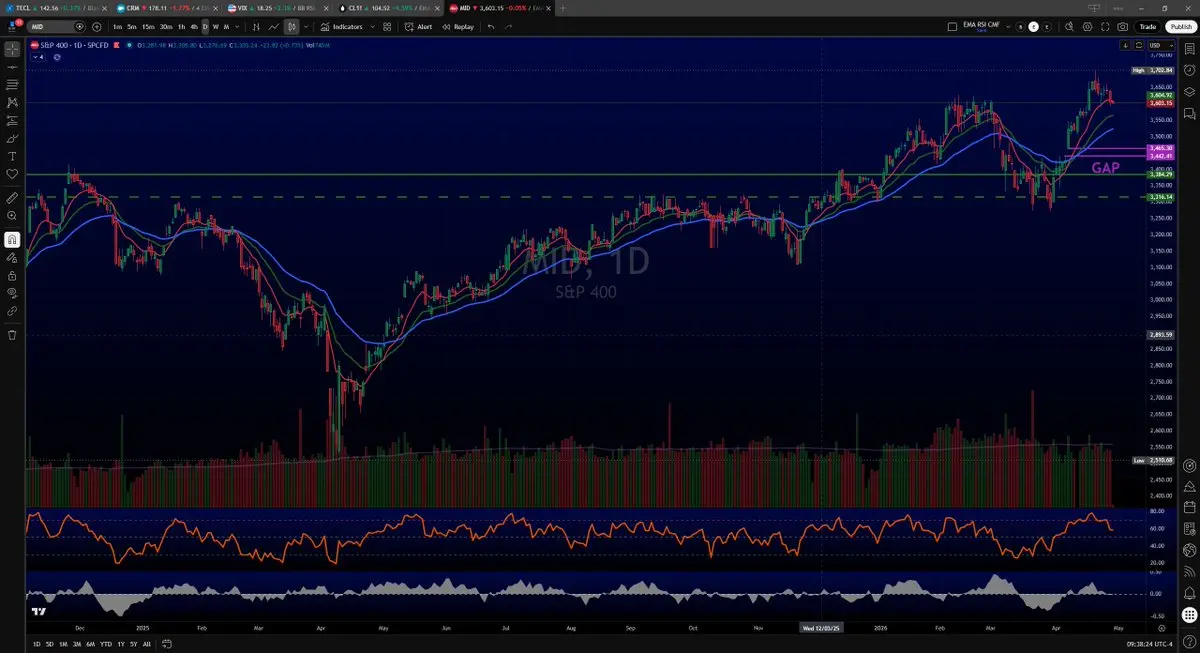
Task: Select the 1m interval
Action: coord(117,27)
